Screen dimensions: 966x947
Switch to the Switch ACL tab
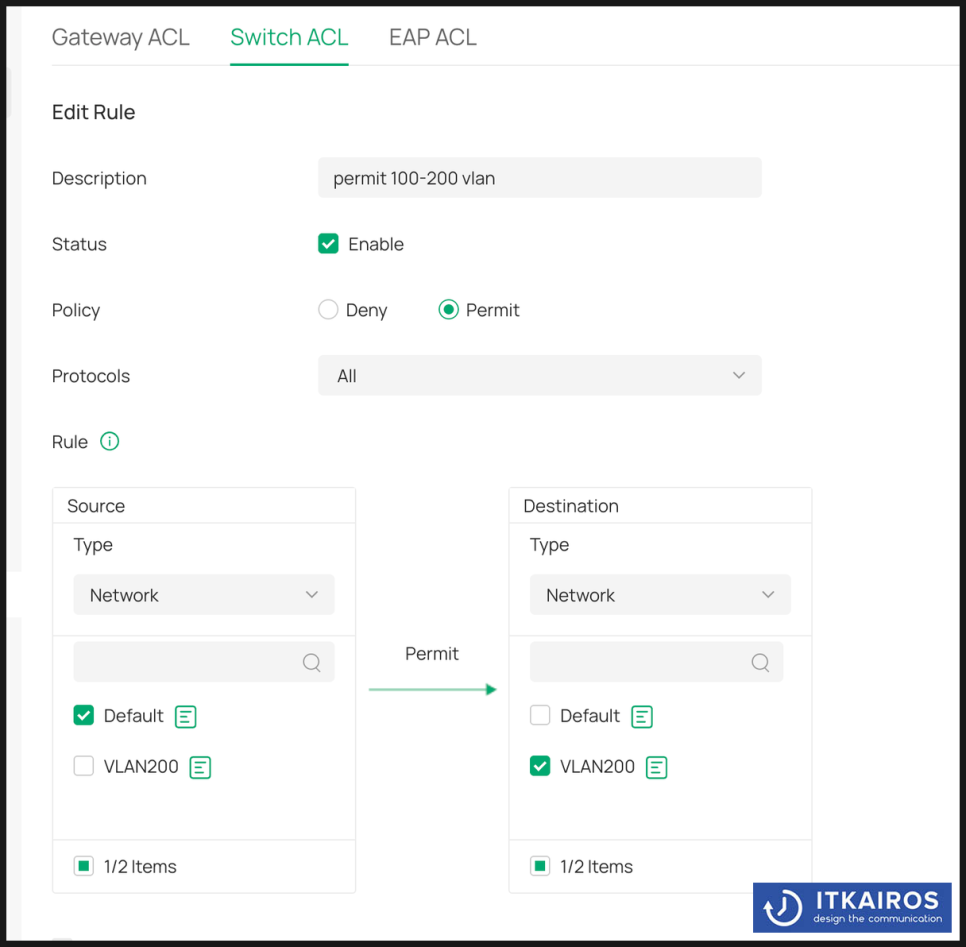289,37
